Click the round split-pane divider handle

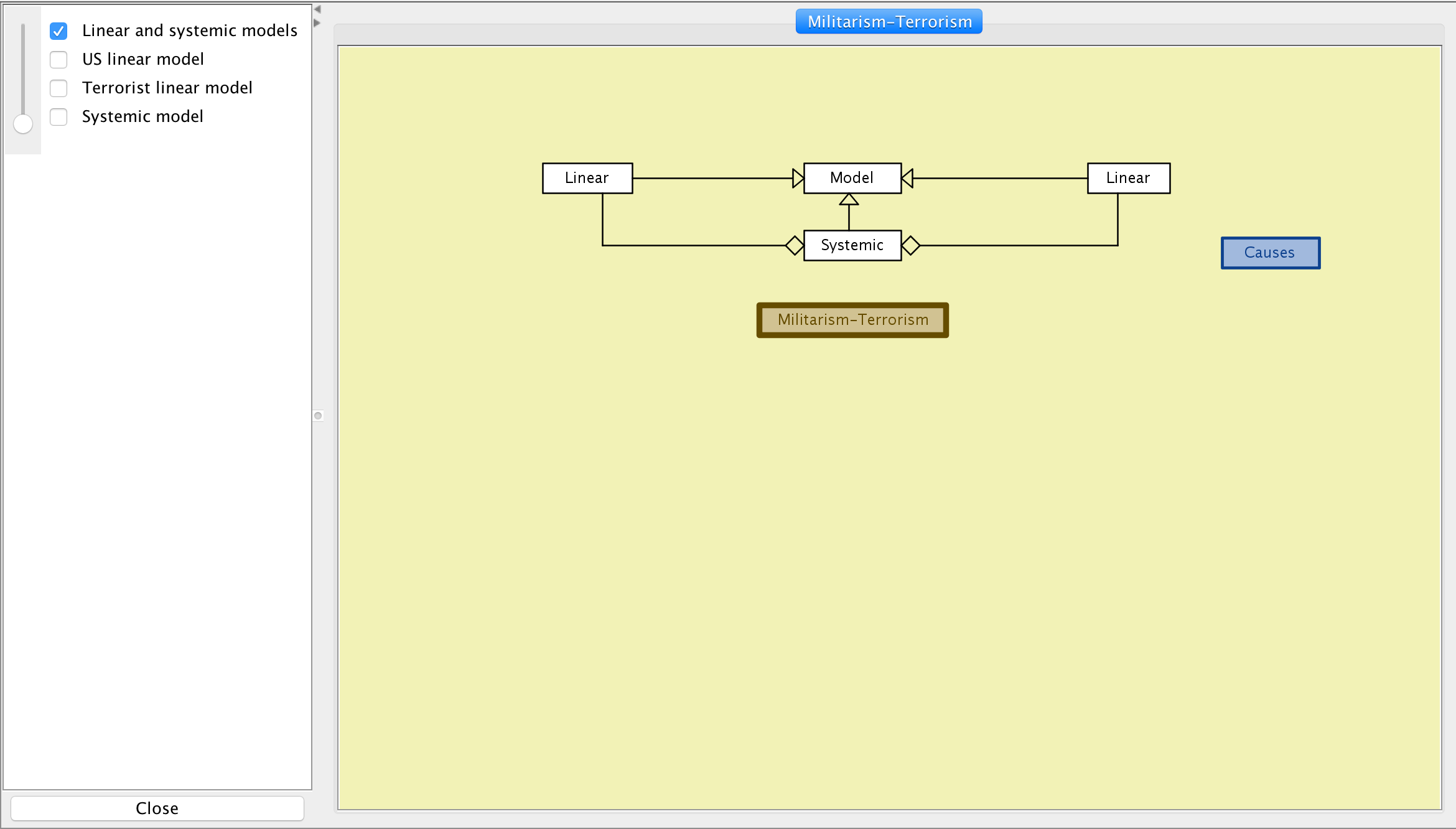[318, 416]
